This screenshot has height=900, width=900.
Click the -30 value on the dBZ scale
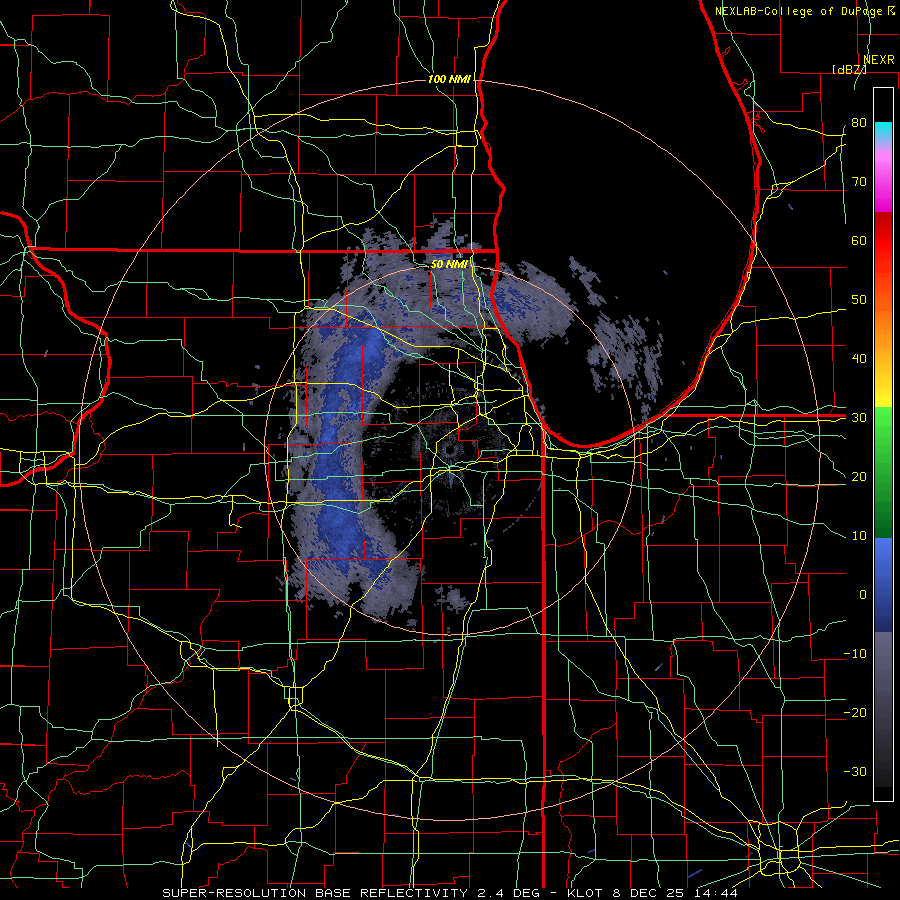(855, 772)
